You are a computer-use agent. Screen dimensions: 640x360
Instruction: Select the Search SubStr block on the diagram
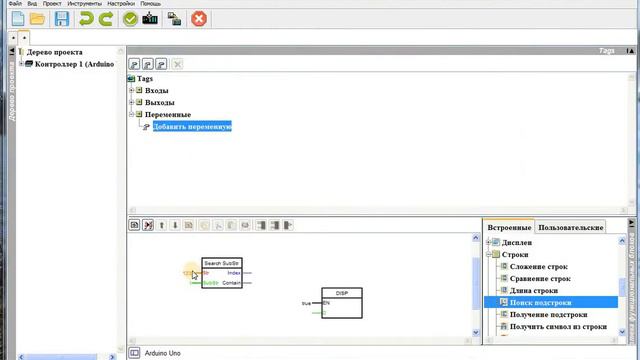(x=222, y=273)
